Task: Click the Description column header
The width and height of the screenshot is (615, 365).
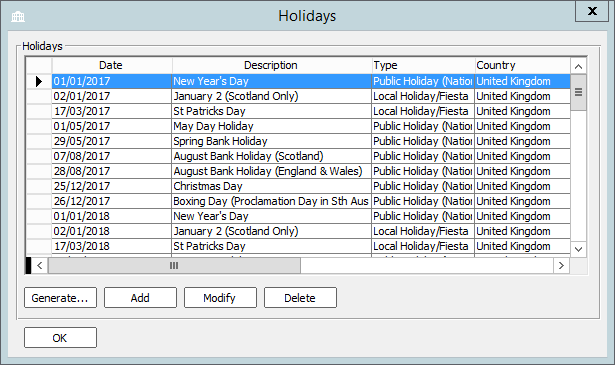Action: 271,65
